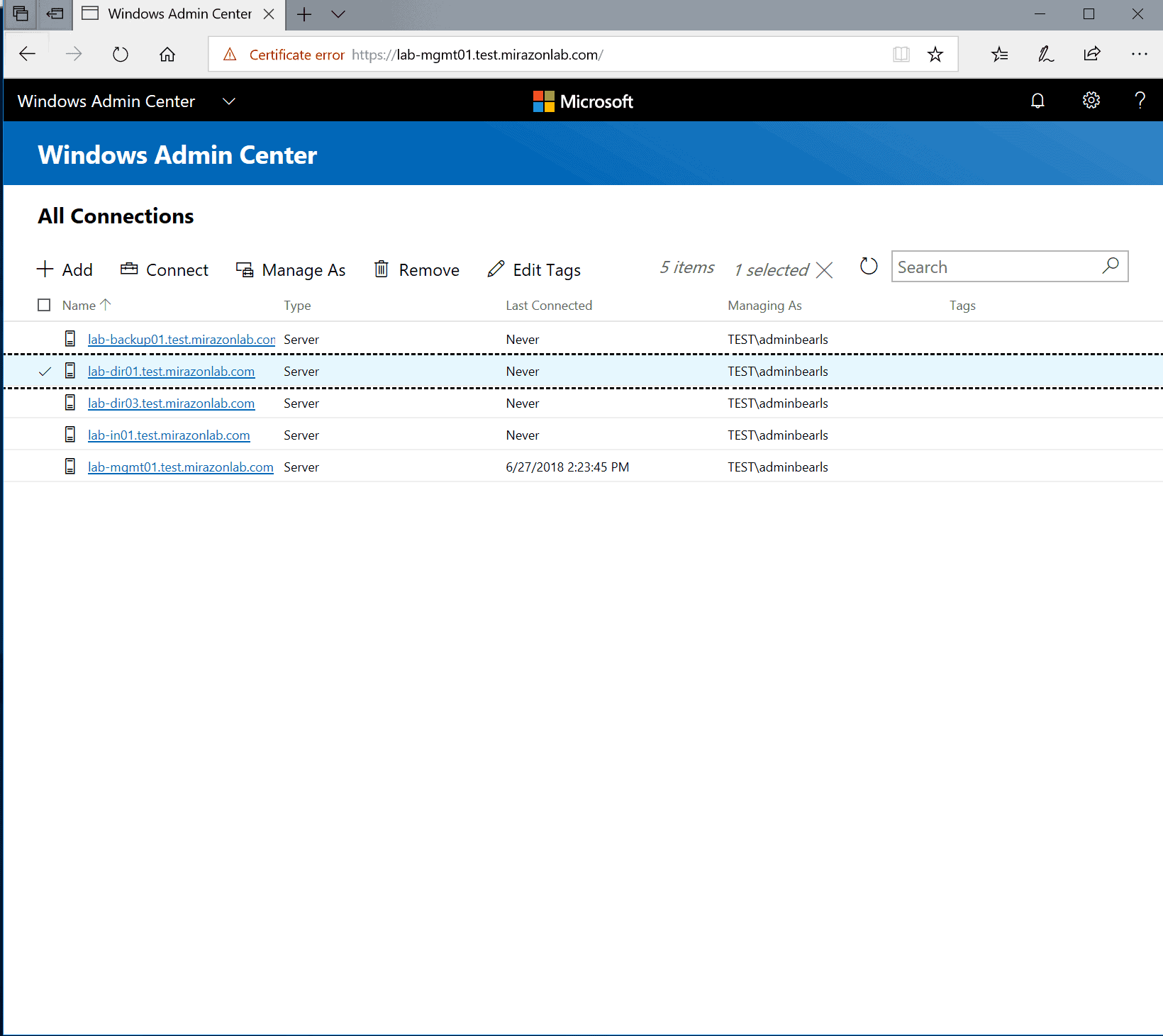1163x1036 pixels.
Task: Open browser tab list chevron
Action: [338, 14]
